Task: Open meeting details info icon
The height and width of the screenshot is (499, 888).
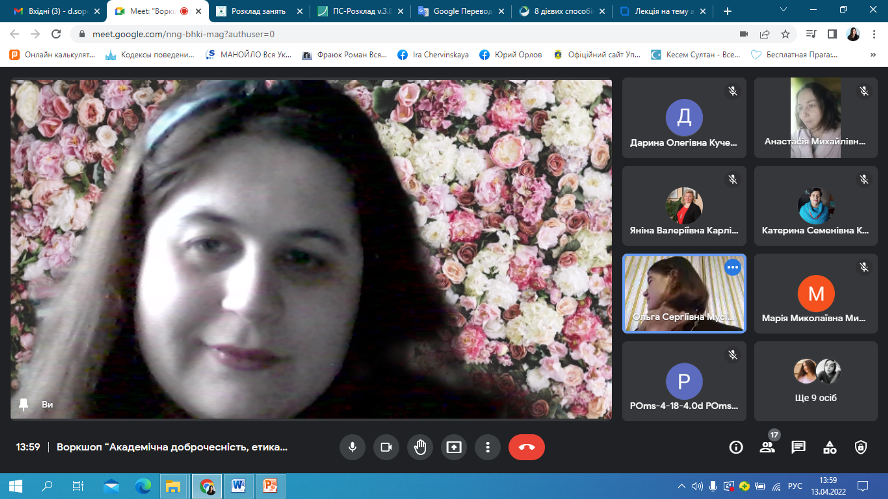Action: [x=736, y=447]
